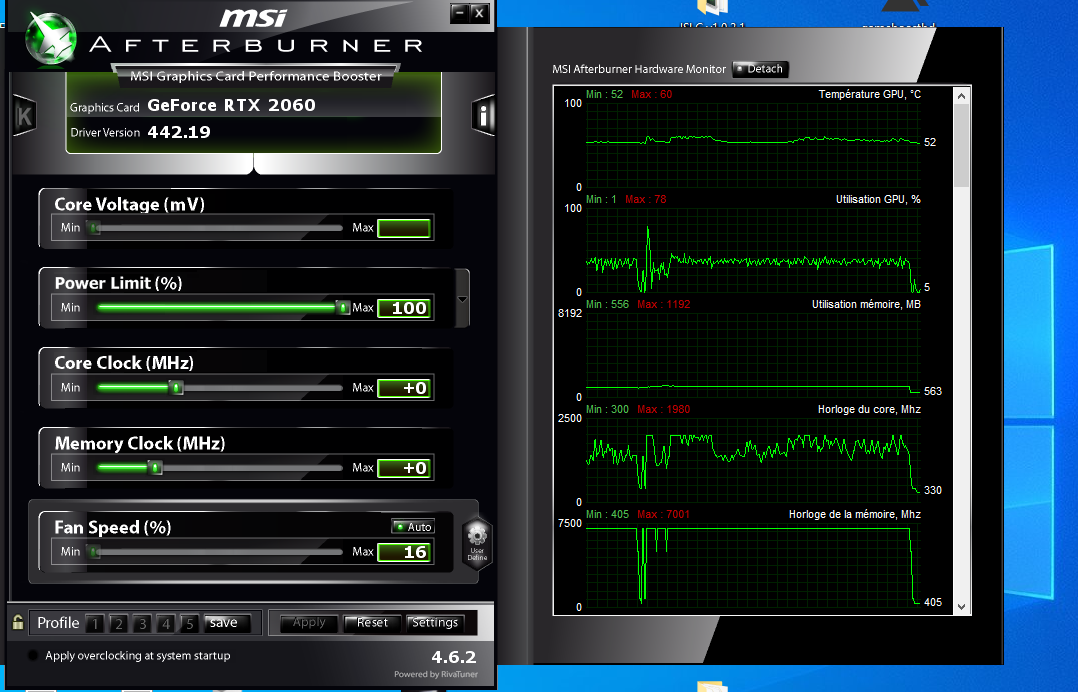Detach the Hardware Monitor window

760,69
